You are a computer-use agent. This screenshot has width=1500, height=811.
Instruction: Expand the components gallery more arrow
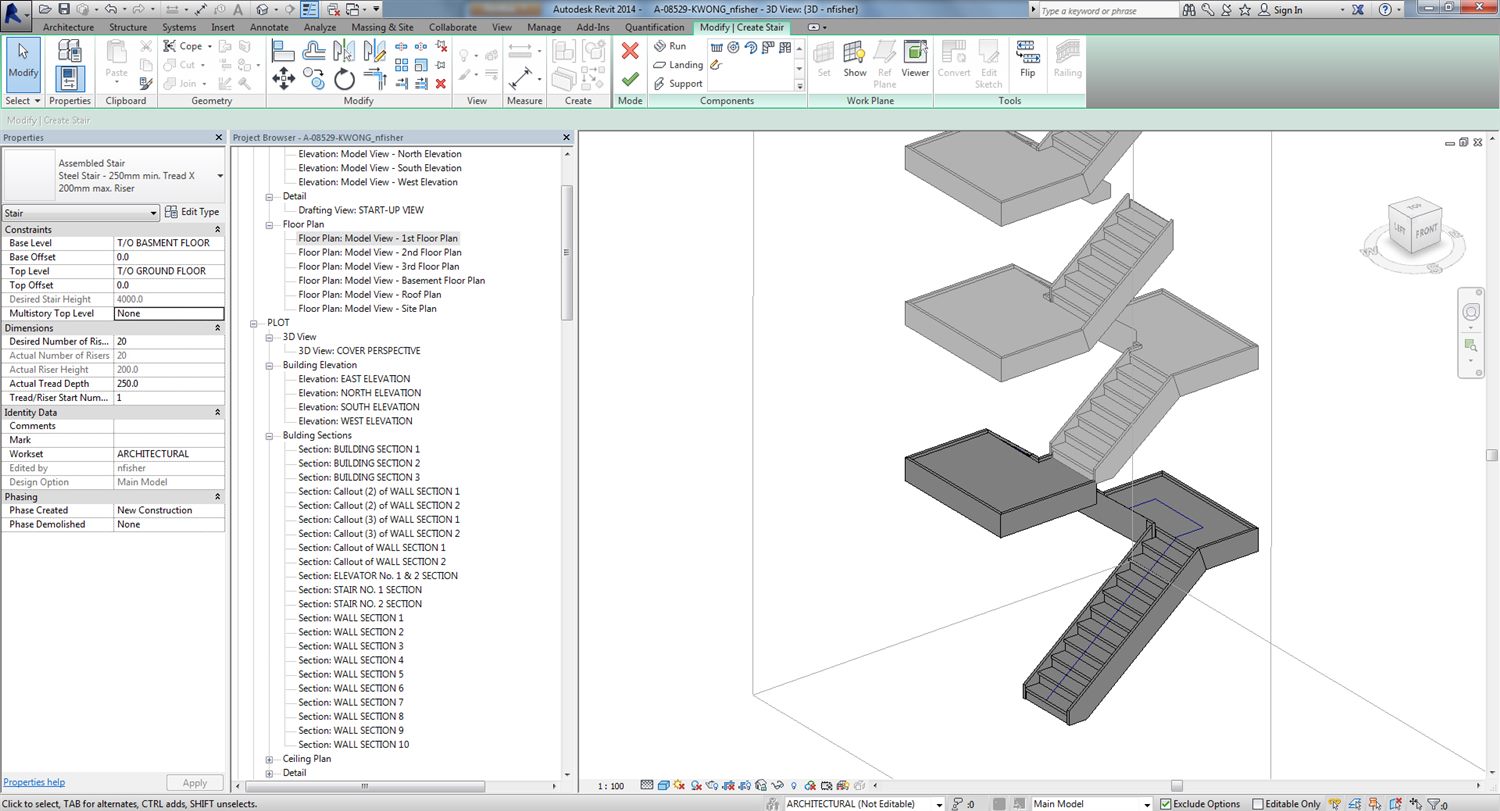798,86
